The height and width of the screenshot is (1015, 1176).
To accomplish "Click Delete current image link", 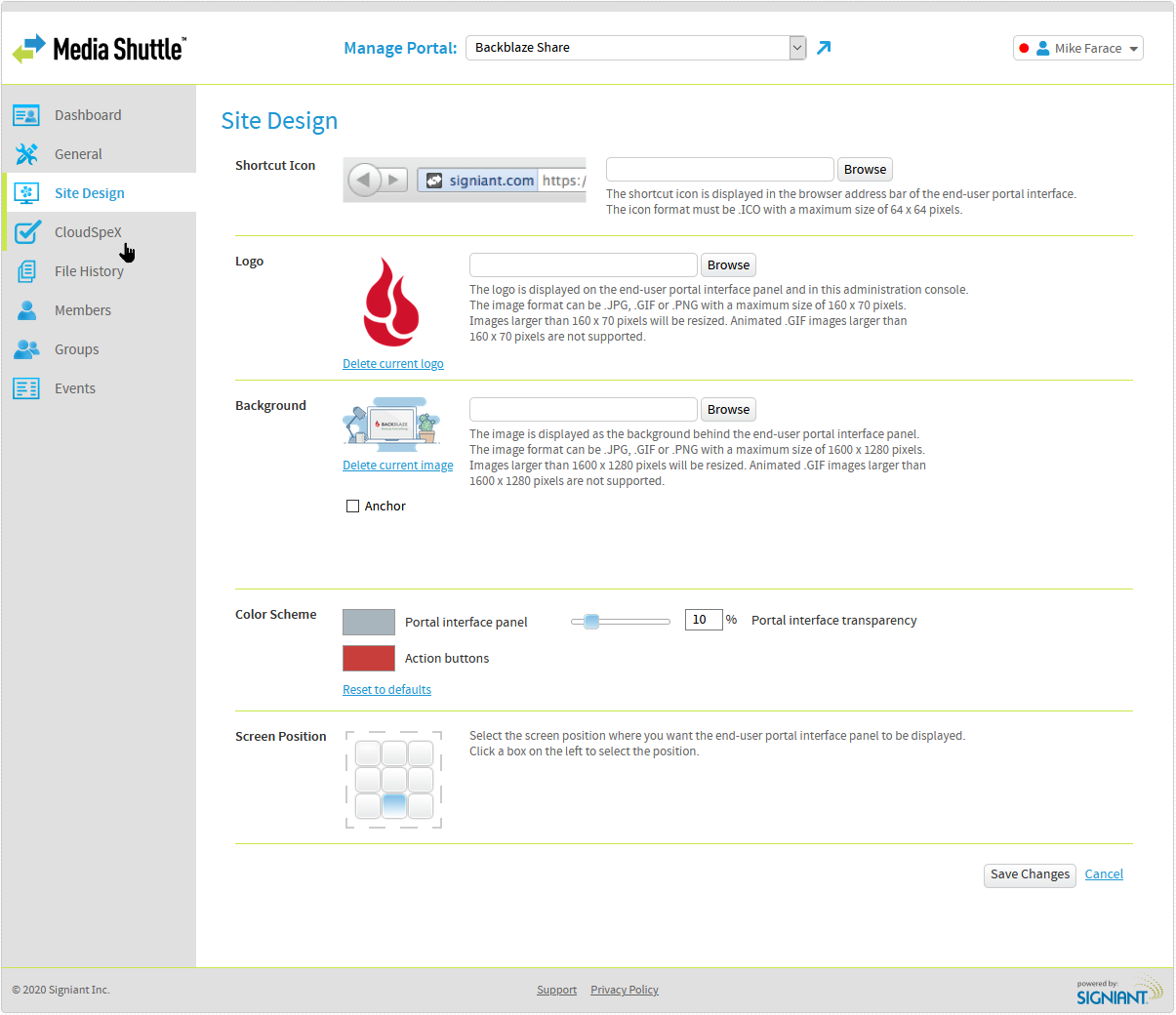I will pyautogui.click(x=398, y=466).
